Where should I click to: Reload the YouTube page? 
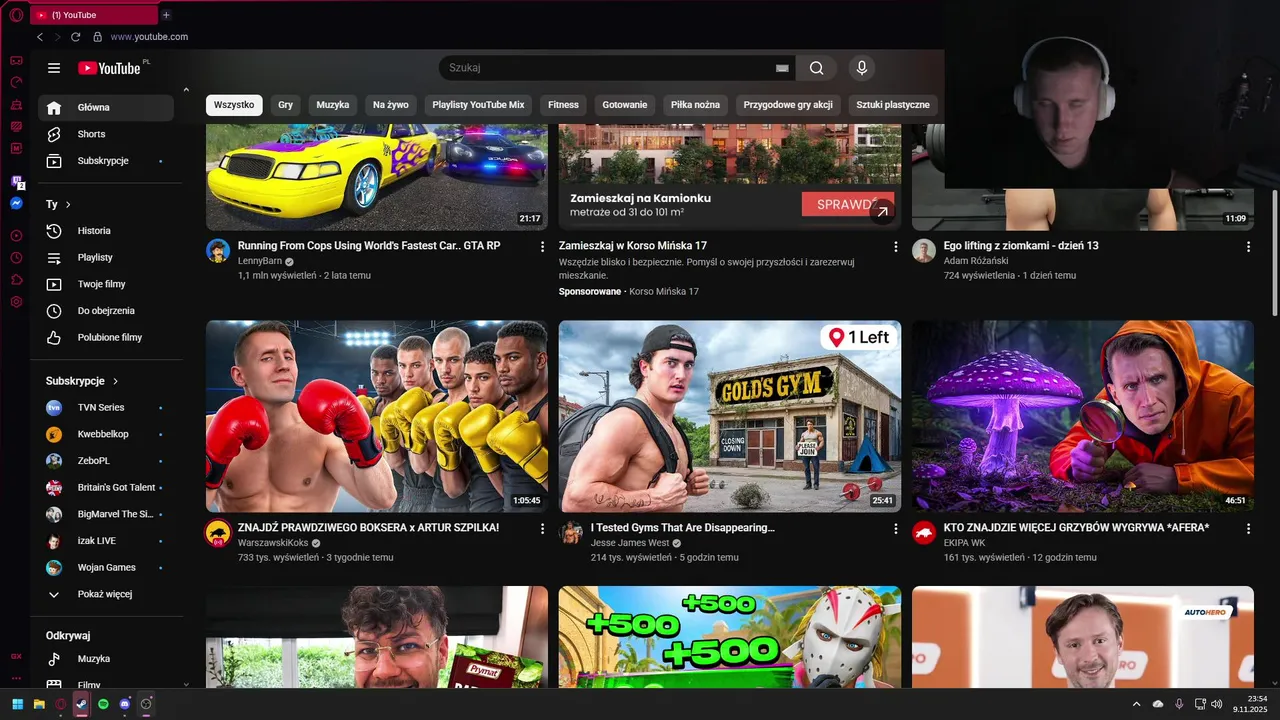pyautogui.click(x=75, y=37)
